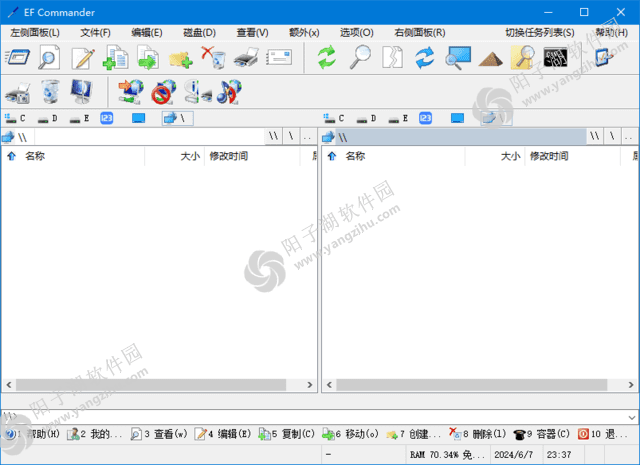This screenshot has width=640, height=465.
Task: Click the info printer globe icon
Action: coord(198,91)
